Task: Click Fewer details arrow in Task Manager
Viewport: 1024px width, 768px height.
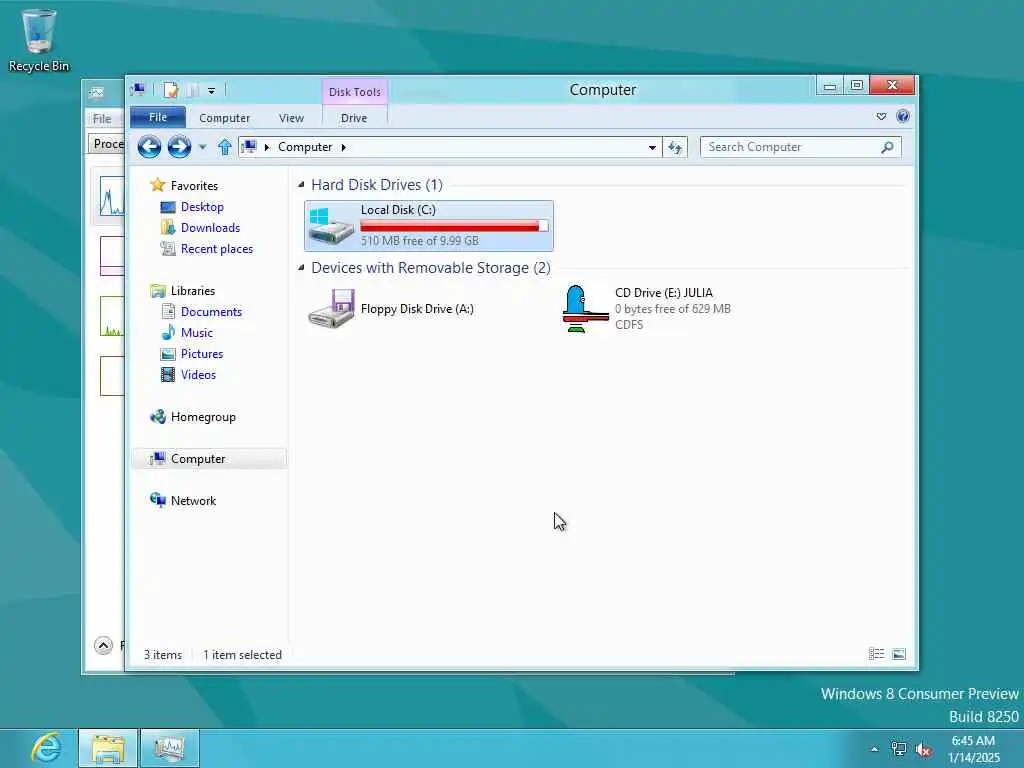Action: [x=103, y=646]
